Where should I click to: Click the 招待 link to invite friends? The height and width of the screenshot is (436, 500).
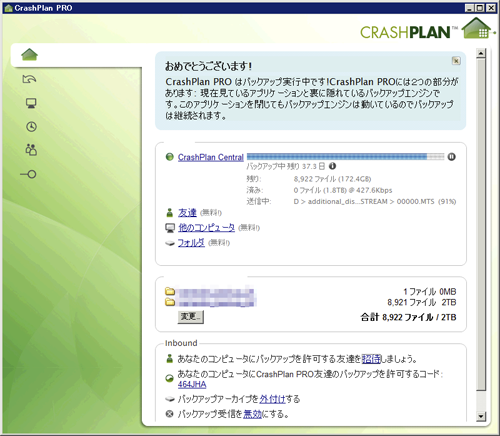click(x=371, y=359)
